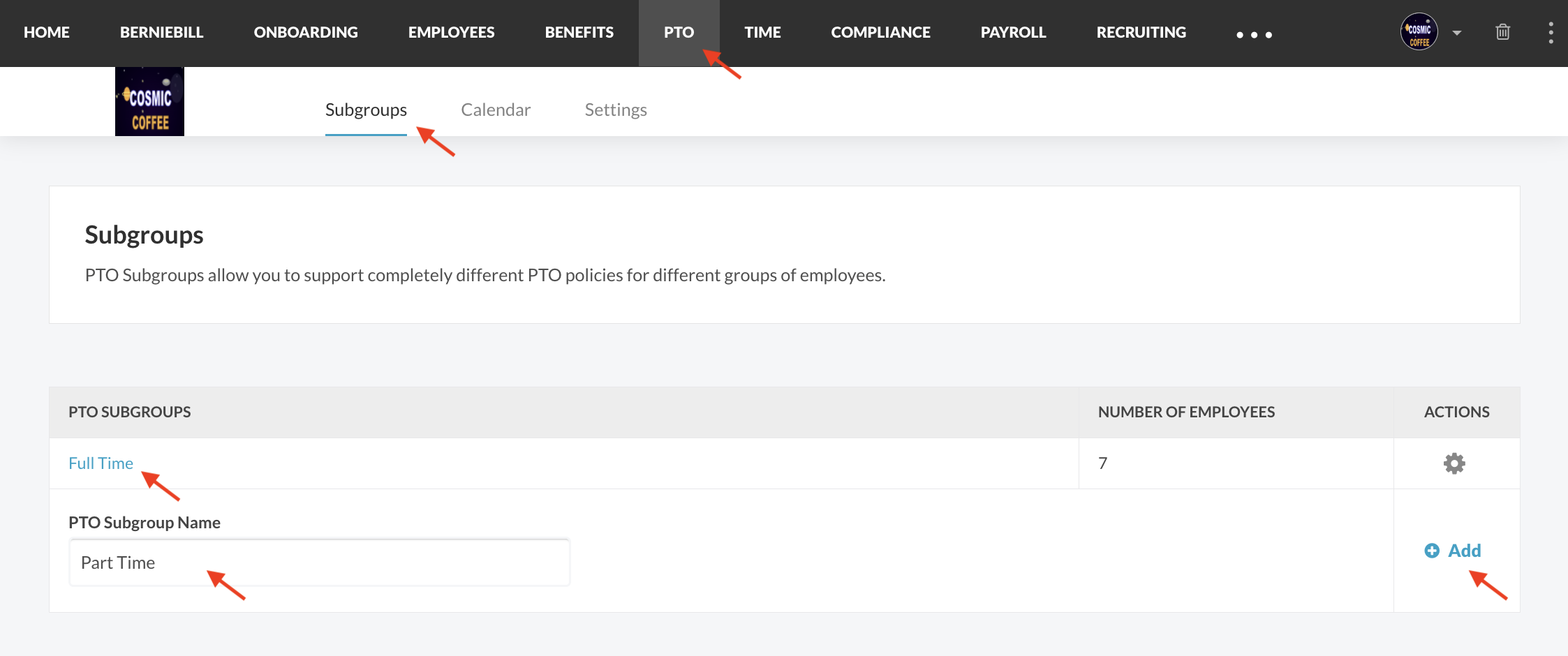Focus the PTO Subgroup Name field
Viewport: 1568px width, 656px height.
click(x=319, y=562)
